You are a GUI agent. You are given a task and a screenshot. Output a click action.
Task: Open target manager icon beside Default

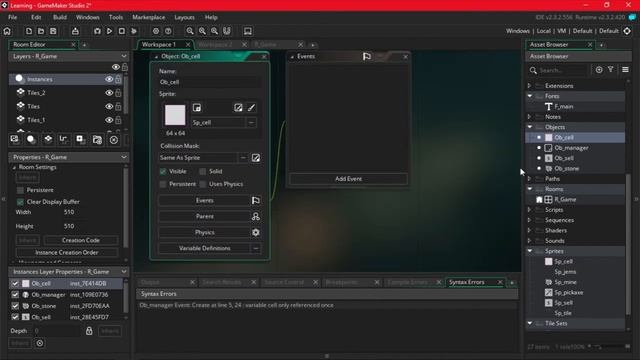627,31
